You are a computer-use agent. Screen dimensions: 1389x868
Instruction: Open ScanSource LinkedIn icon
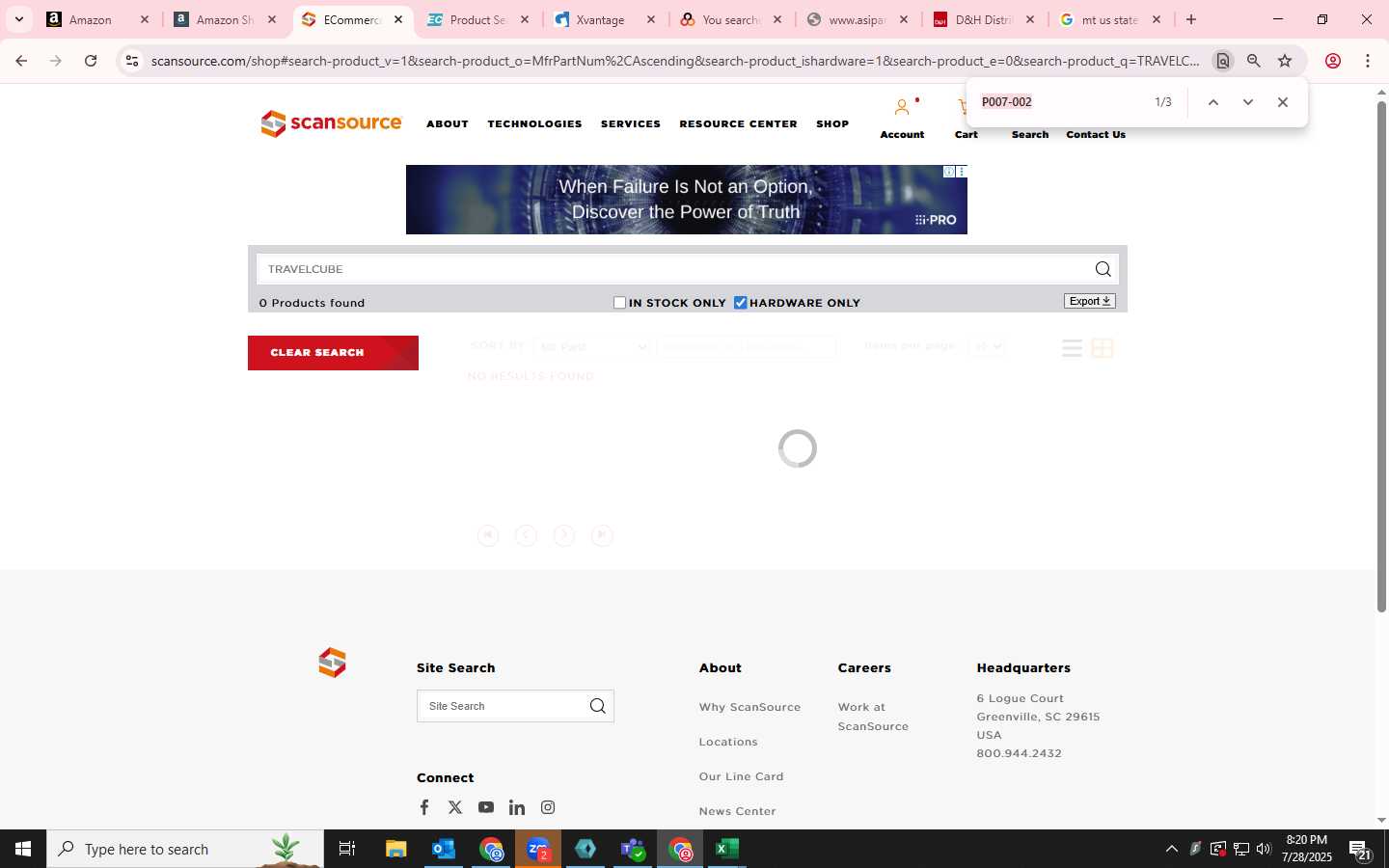click(517, 807)
